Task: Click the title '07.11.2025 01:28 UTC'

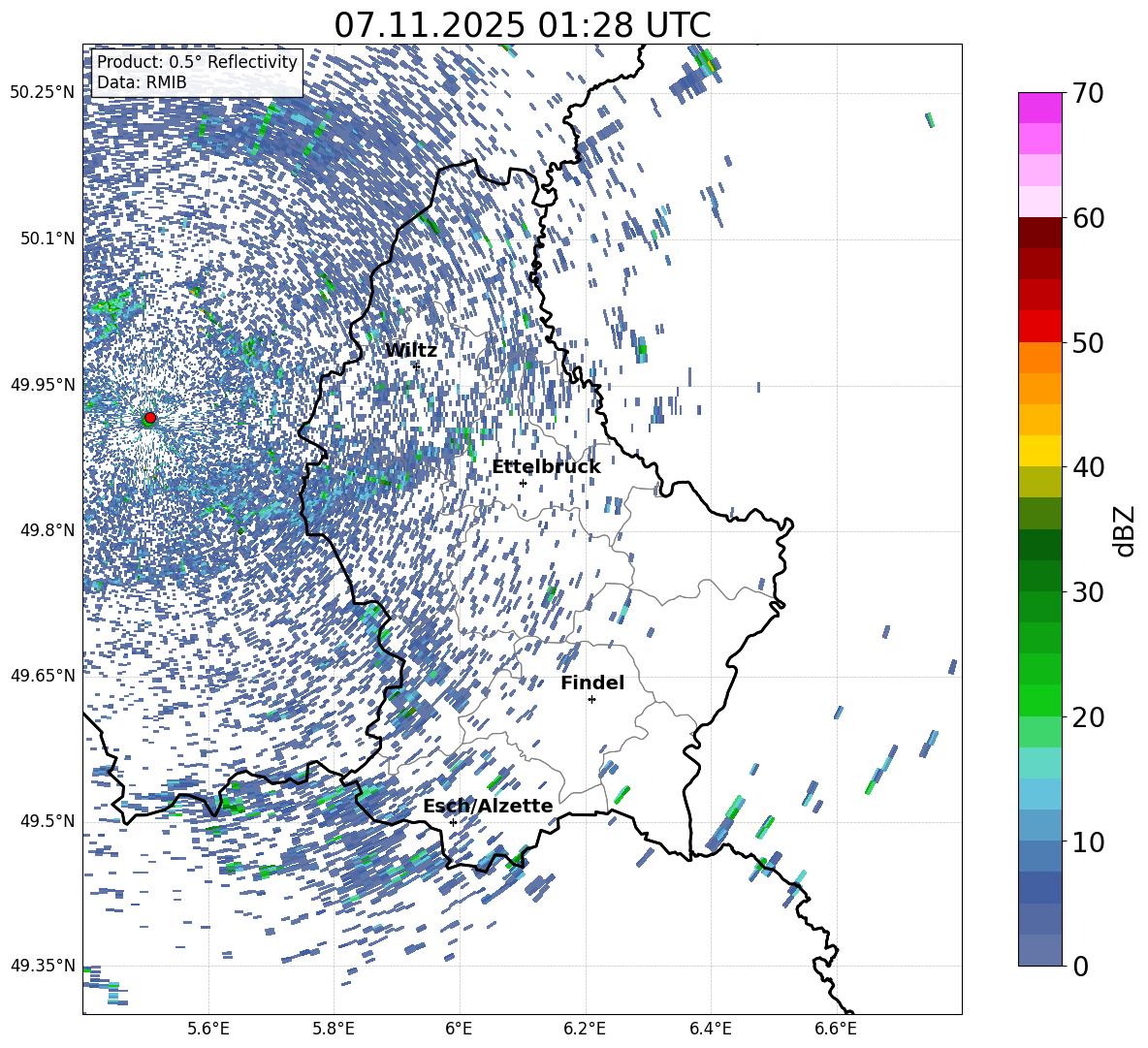Action: tap(522, 25)
